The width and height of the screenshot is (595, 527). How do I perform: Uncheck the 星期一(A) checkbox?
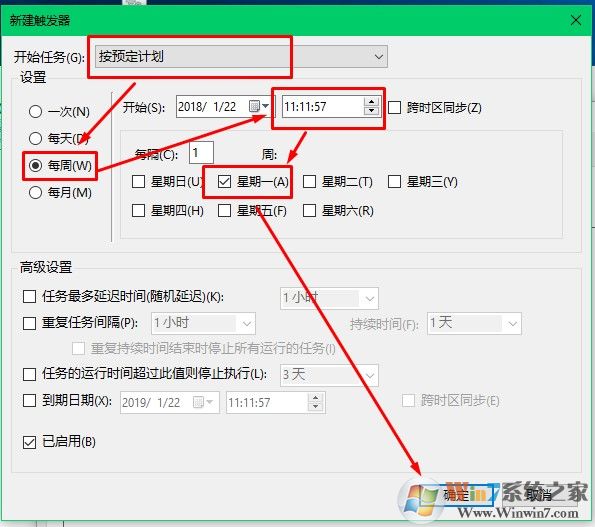coord(225,181)
